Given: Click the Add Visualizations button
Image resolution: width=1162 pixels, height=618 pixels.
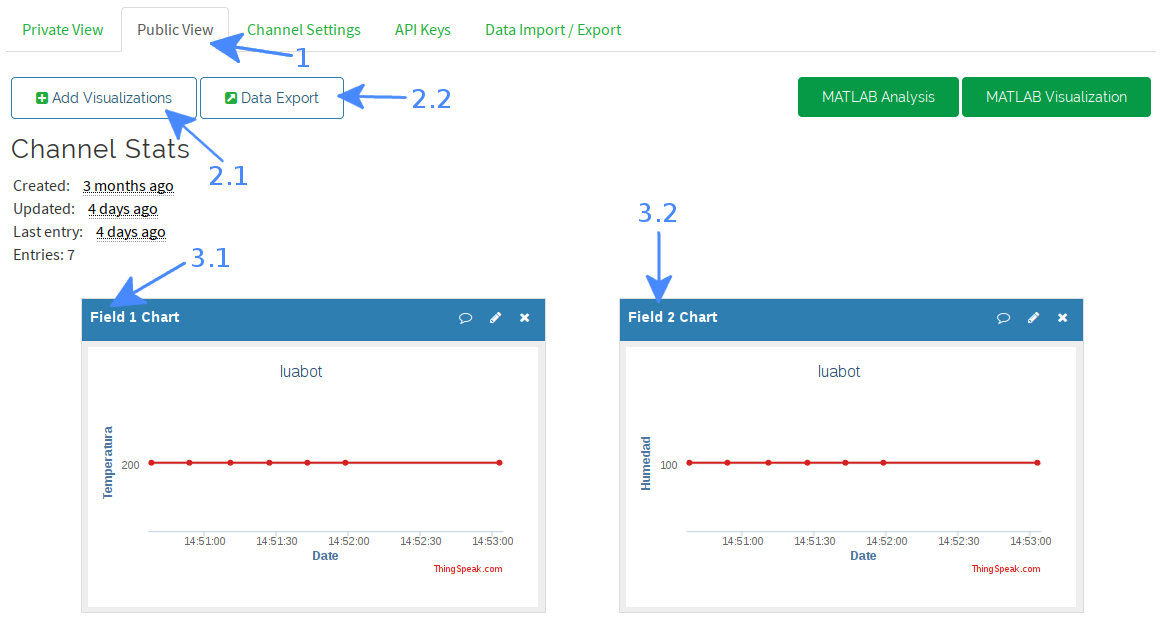Looking at the screenshot, I should [x=104, y=98].
